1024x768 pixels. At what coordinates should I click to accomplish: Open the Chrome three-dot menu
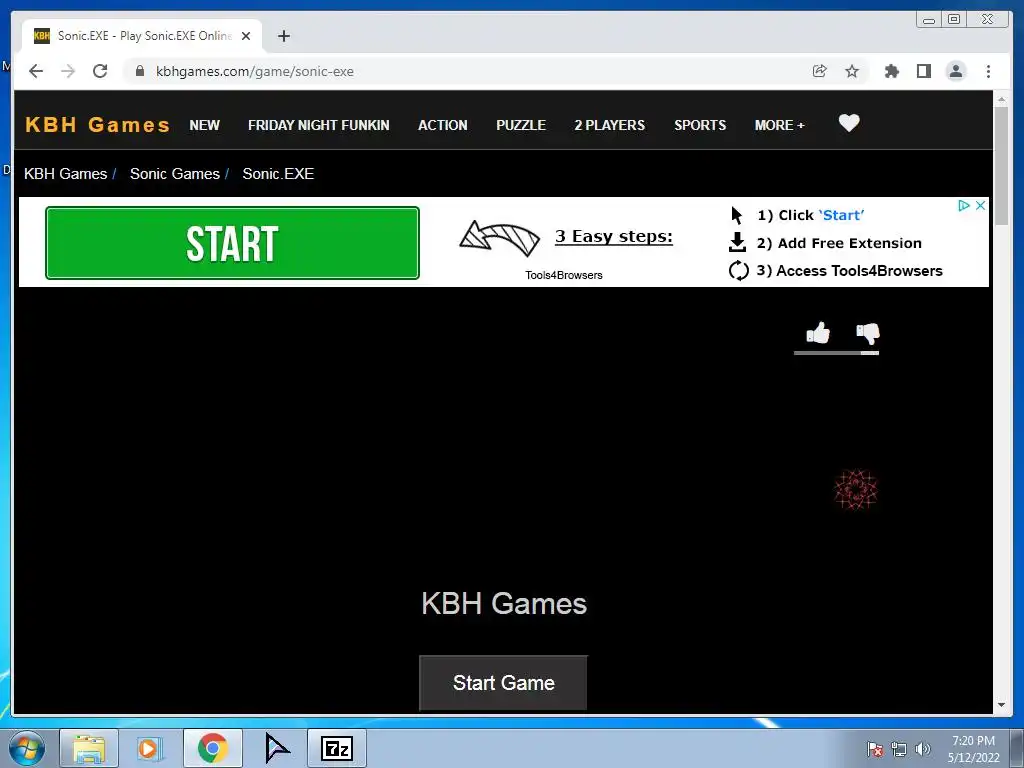tap(988, 71)
